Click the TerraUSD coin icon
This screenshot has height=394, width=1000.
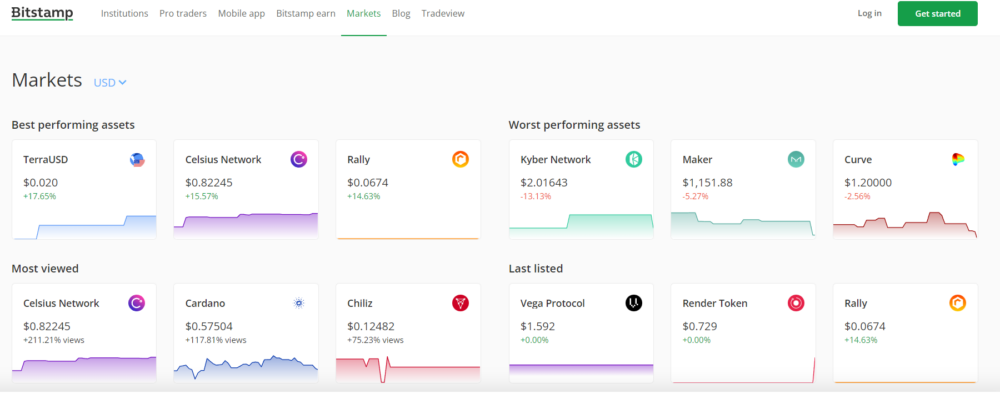[x=137, y=159]
